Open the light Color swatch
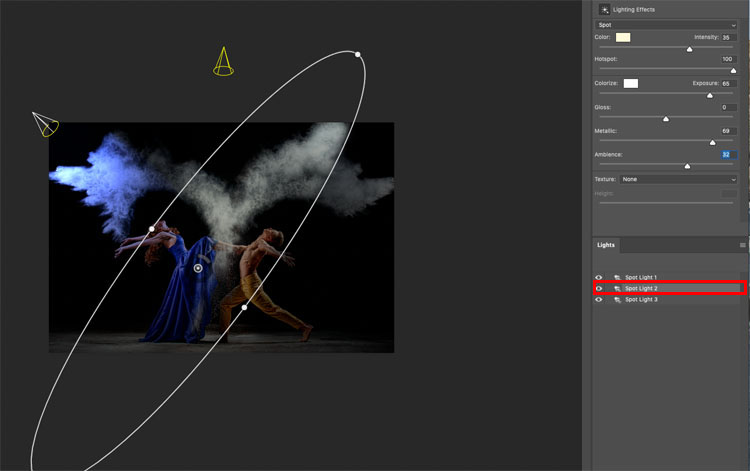The height and width of the screenshot is (471, 750). 623,37
